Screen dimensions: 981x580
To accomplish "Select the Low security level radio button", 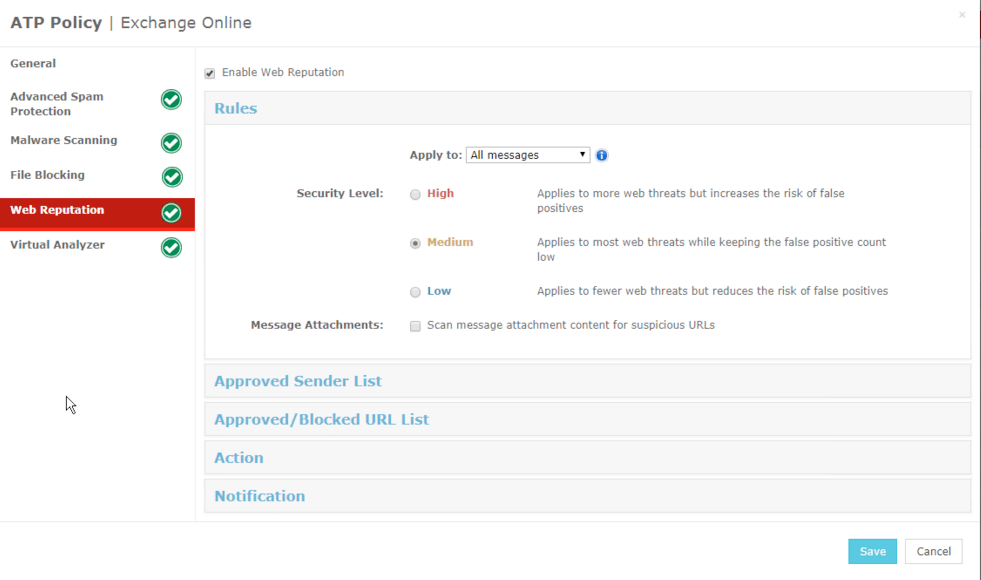I will pos(415,292).
